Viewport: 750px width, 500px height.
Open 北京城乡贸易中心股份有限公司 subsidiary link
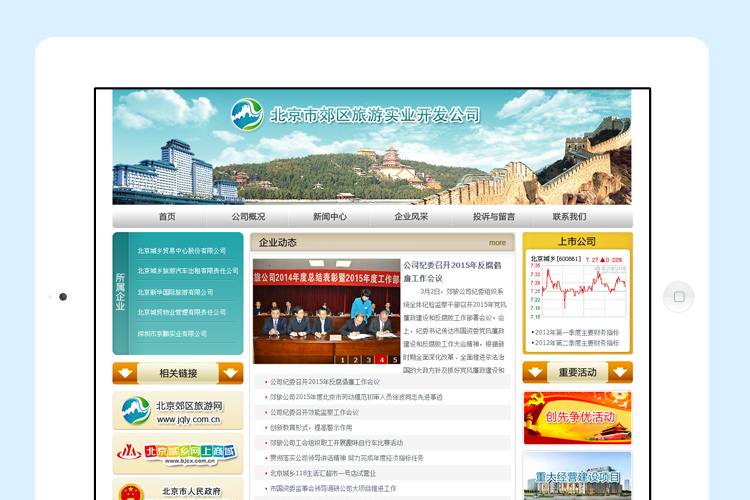coord(182,251)
